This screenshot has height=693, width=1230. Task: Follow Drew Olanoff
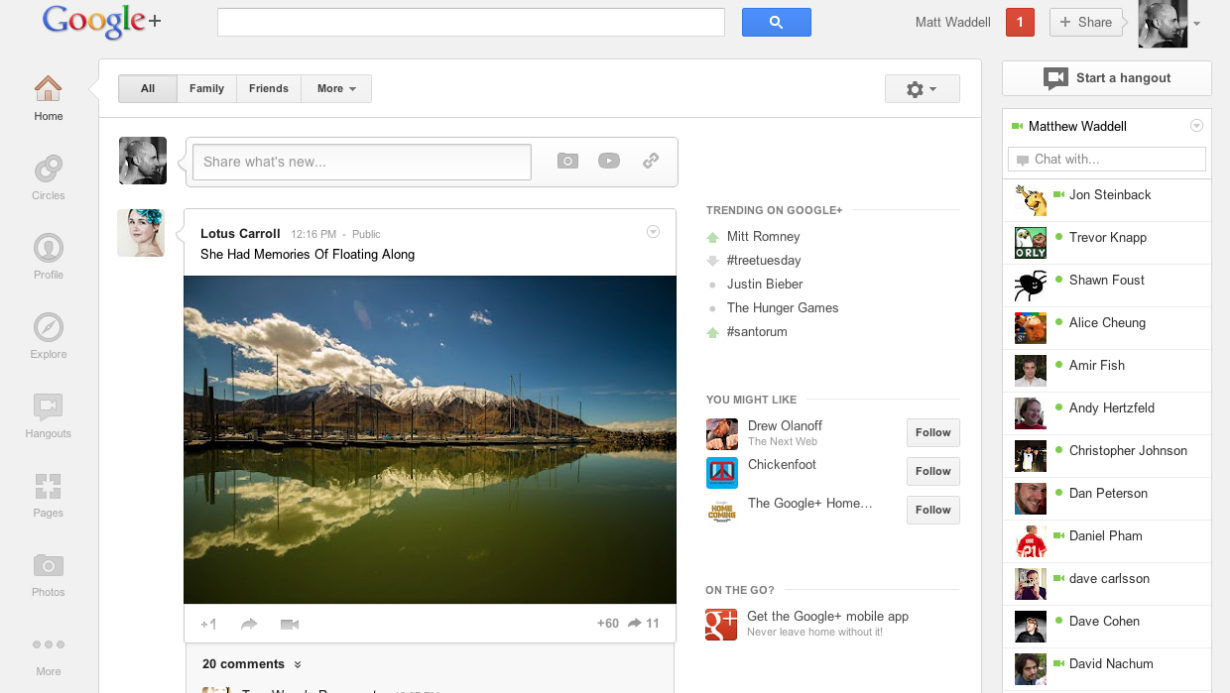(931, 432)
